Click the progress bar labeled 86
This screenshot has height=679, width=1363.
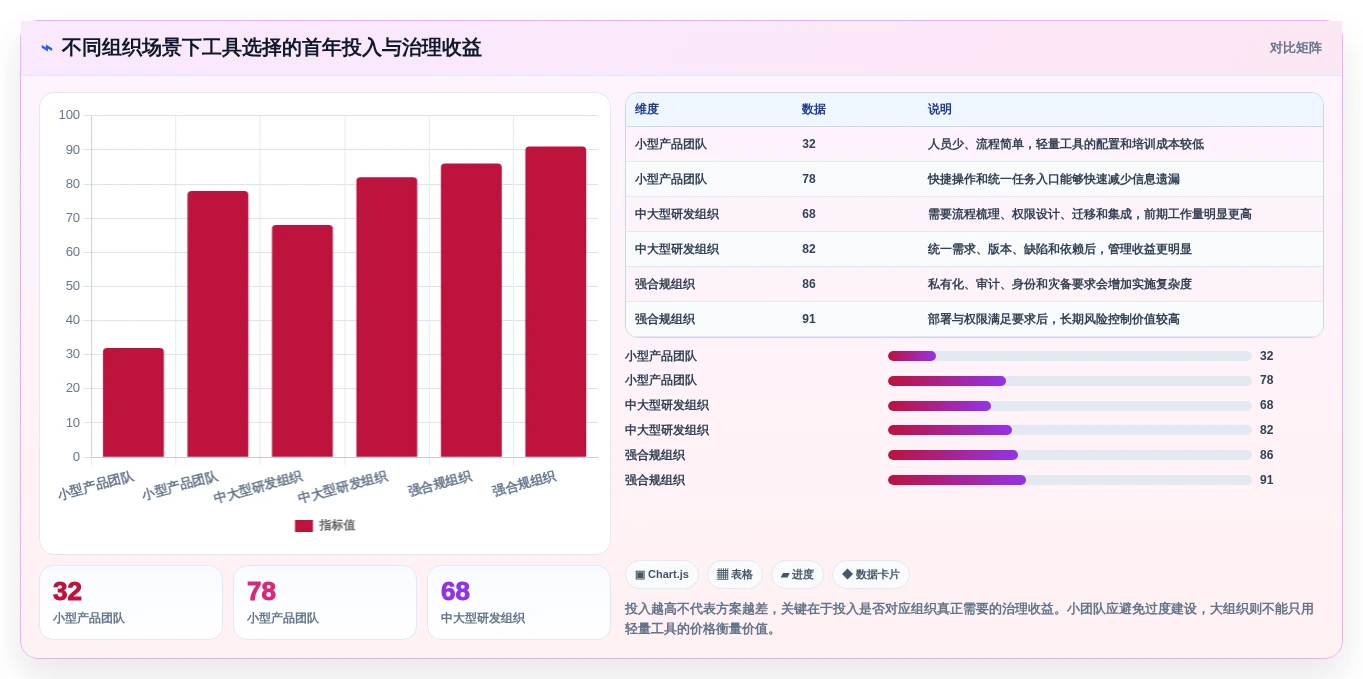click(1070, 455)
